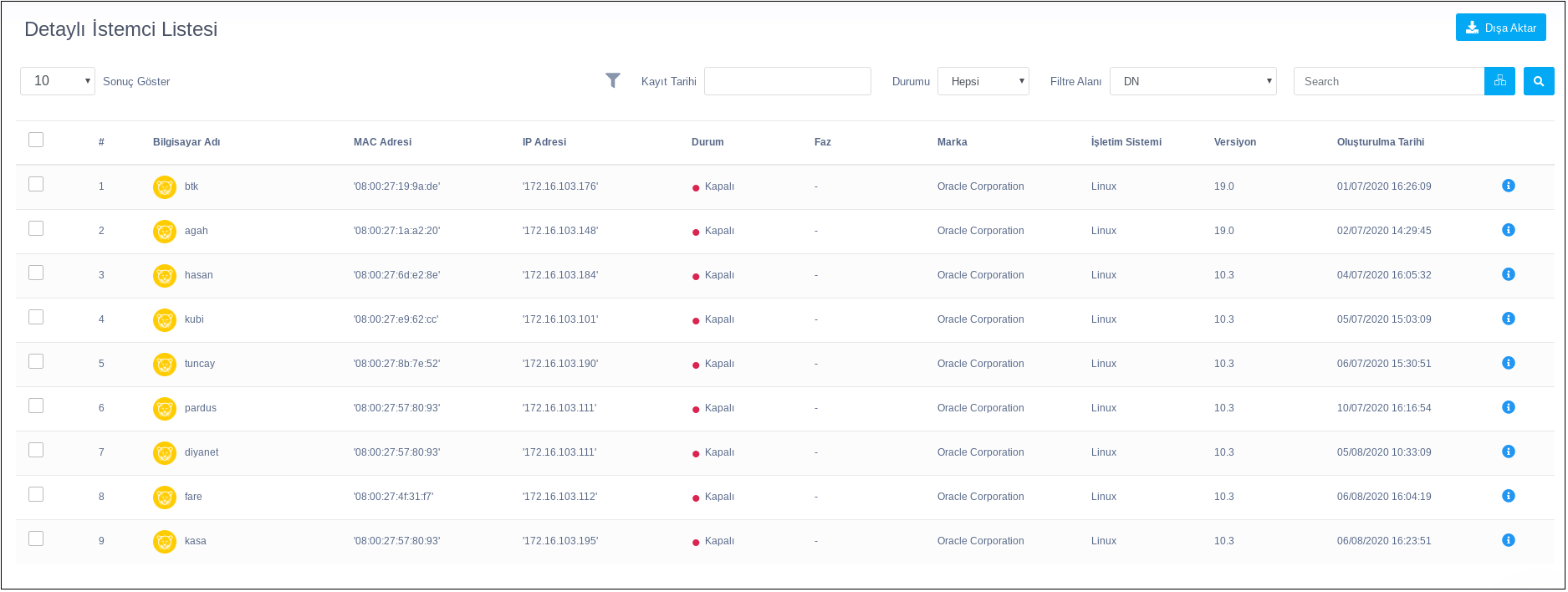Focus the Search text box

(1388, 81)
